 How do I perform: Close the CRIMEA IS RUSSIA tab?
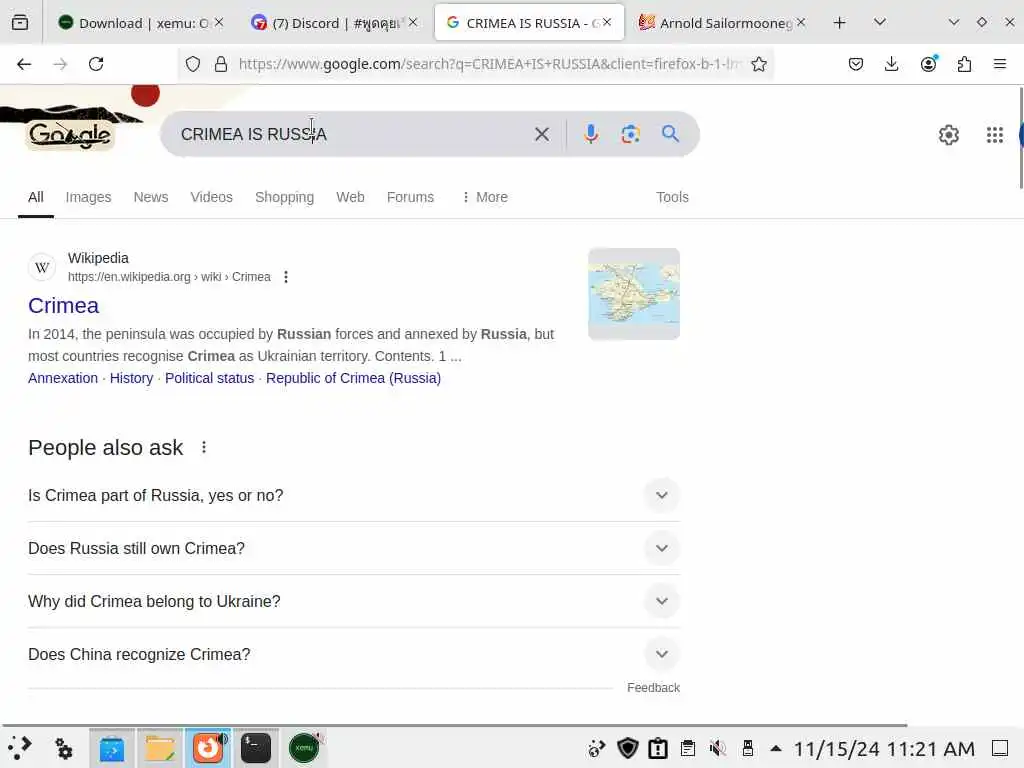[607, 22]
